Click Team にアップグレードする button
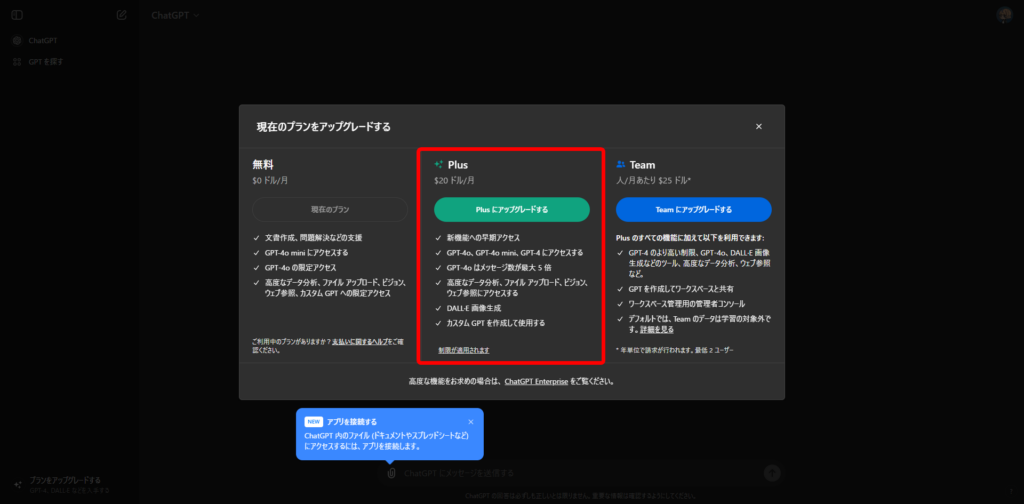The image size is (1024, 504). [694, 210]
